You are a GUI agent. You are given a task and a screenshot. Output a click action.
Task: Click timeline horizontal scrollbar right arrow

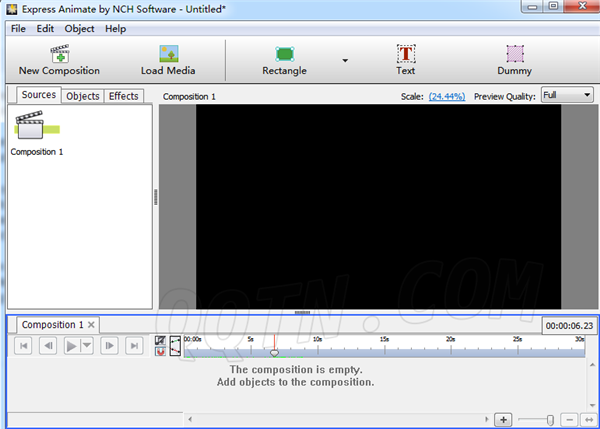486,419
